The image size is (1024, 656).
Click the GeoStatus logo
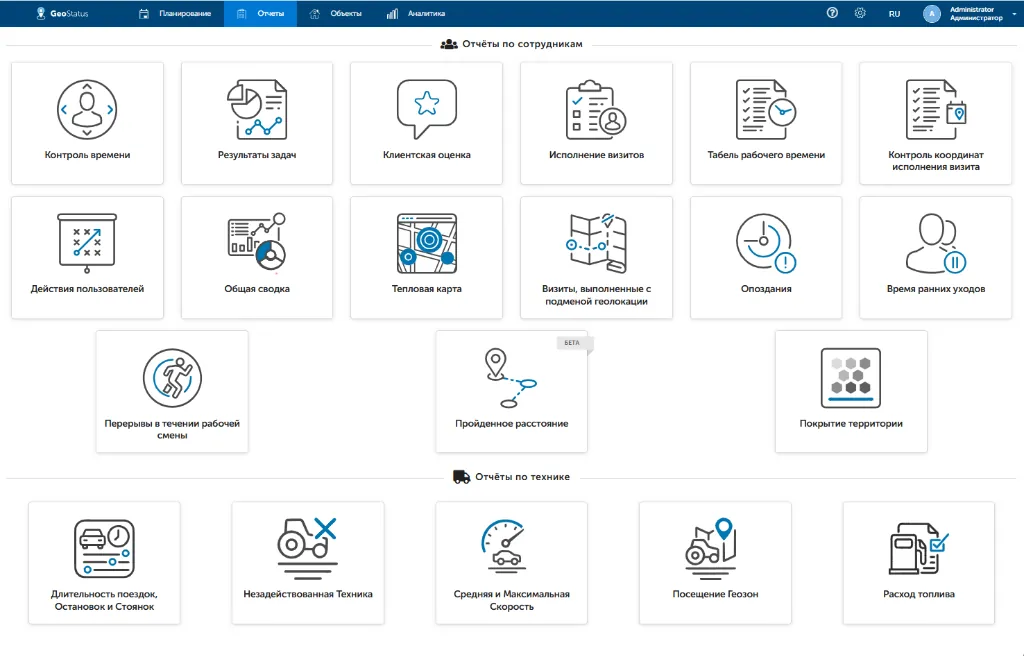pos(62,13)
